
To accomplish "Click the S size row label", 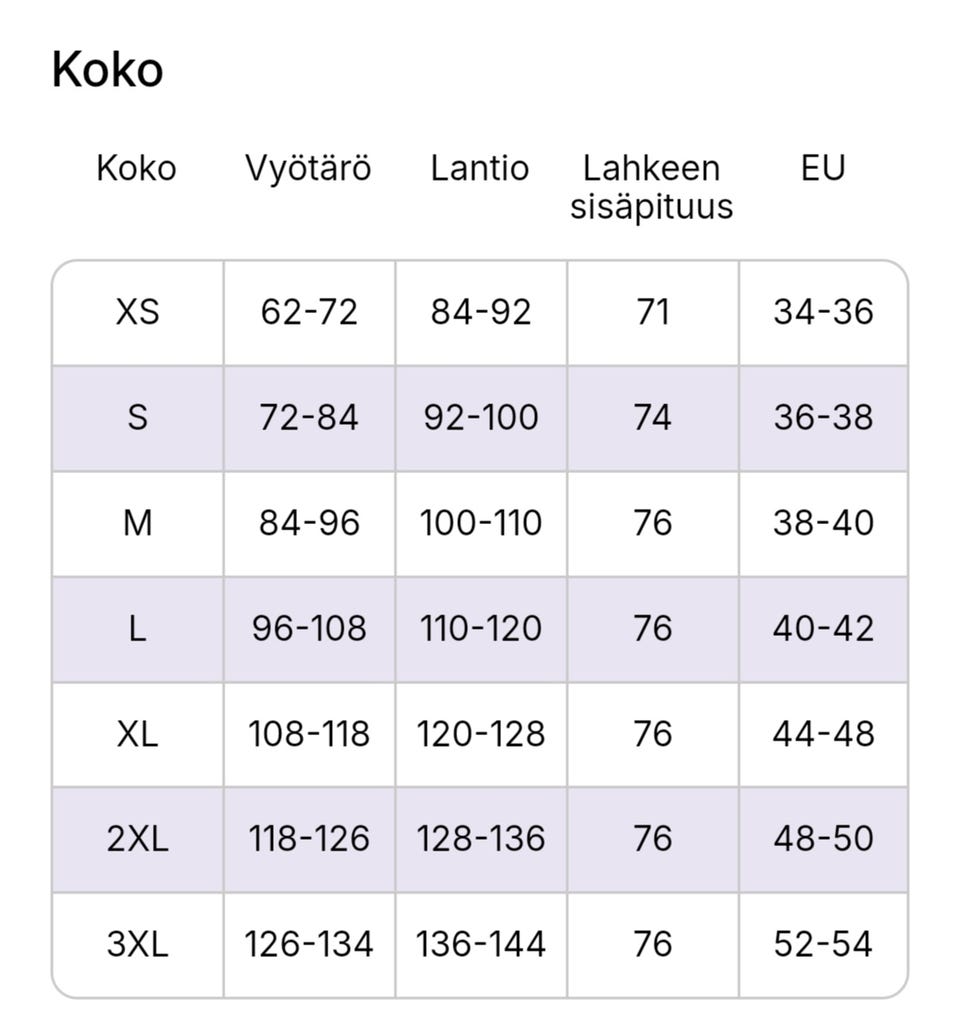I will coord(137,418).
